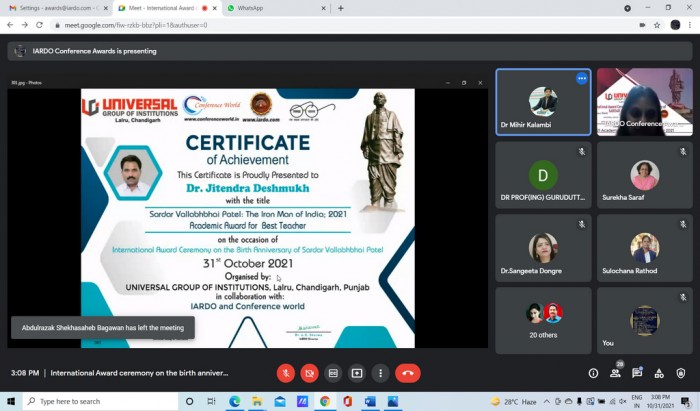Open the Activities icon
The image size is (700, 411).
coord(659,373)
